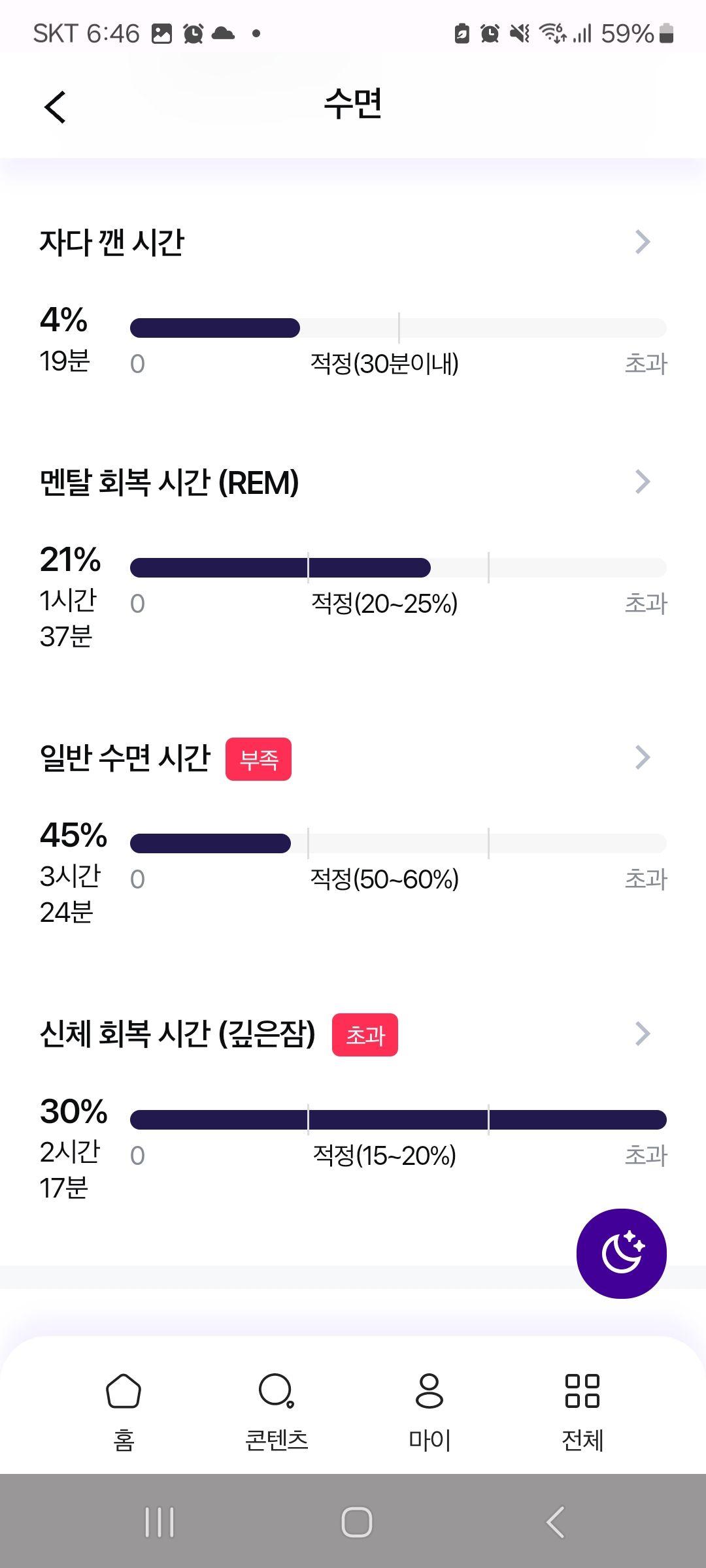Open the floating moon sleep button
Image resolution: width=706 pixels, height=1568 pixels.
click(x=621, y=1253)
